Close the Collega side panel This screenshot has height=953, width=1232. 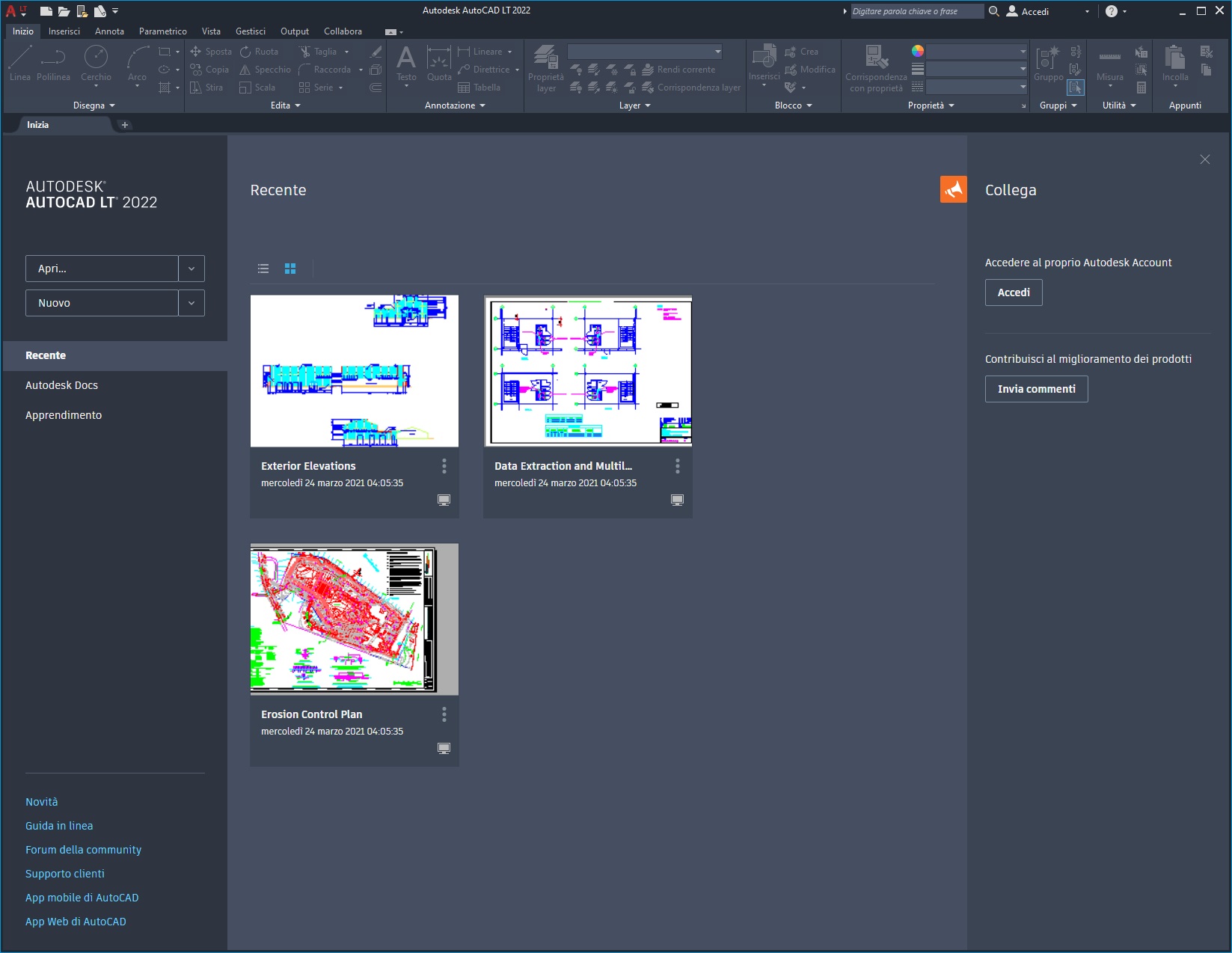coord(1204,159)
